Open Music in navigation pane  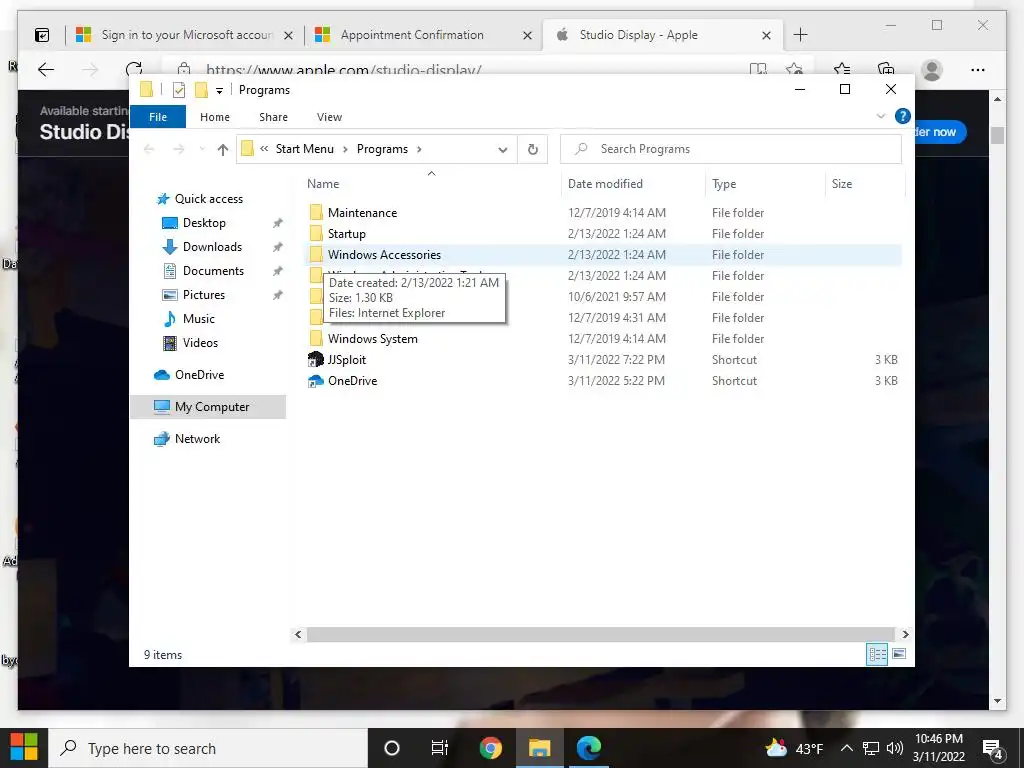click(199, 319)
